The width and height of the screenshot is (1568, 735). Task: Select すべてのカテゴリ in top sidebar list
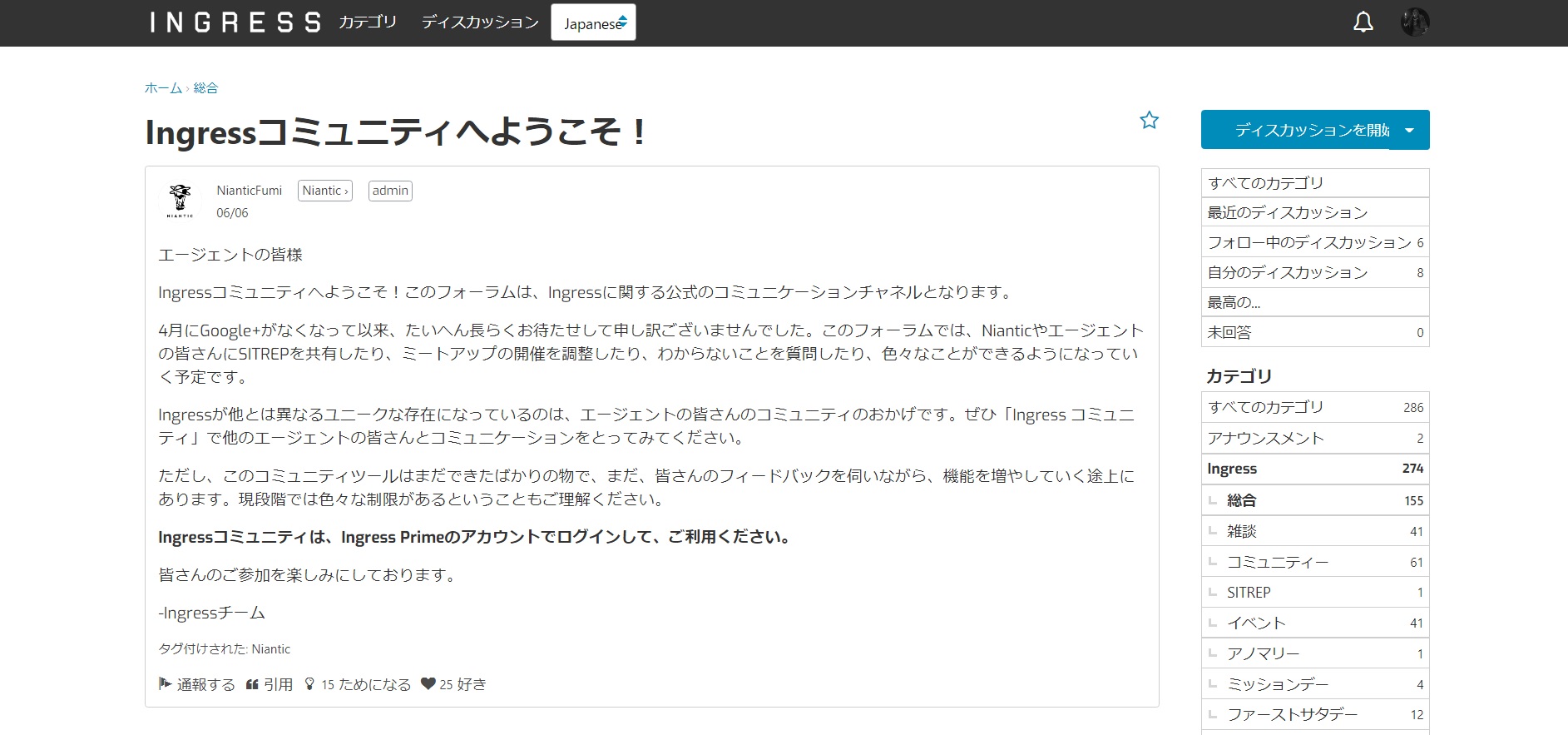pos(1315,183)
